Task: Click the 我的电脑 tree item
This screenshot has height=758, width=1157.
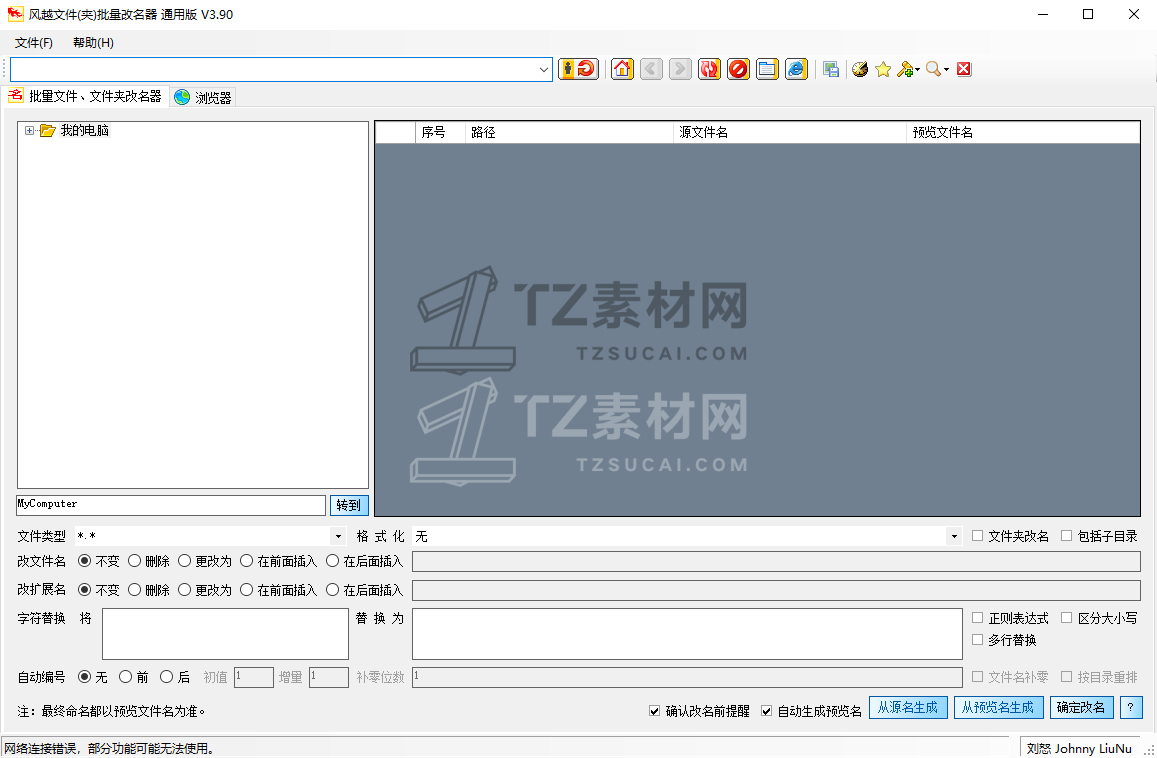Action: click(x=85, y=131)
